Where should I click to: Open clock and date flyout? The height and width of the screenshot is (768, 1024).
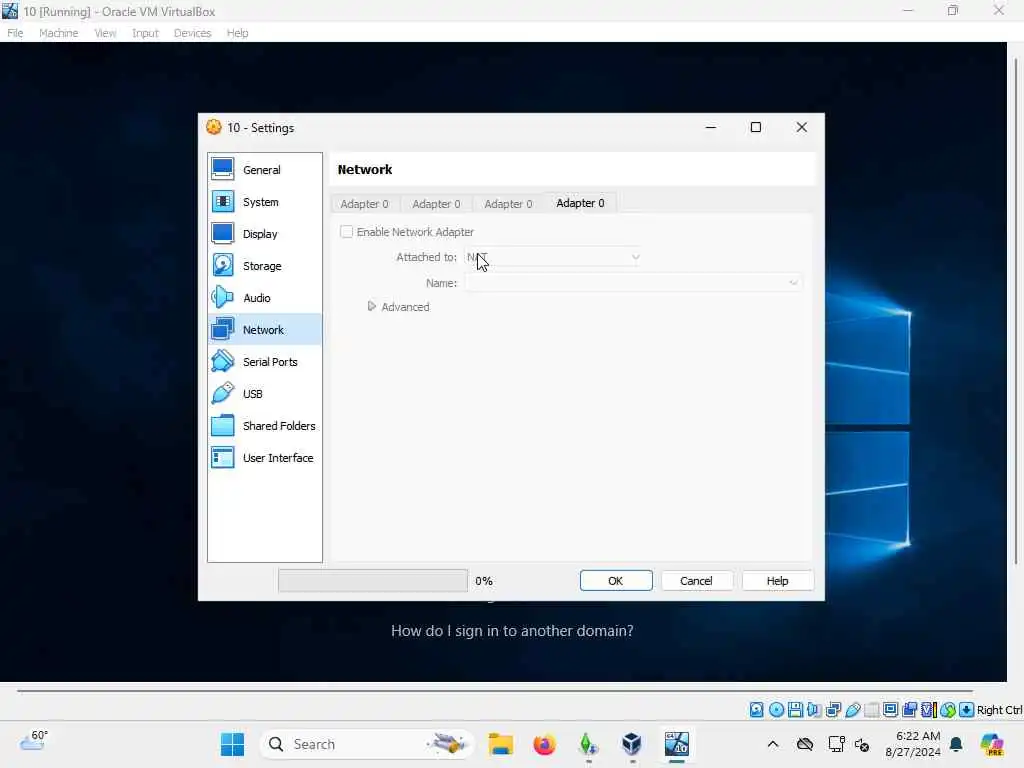(913, 744)
